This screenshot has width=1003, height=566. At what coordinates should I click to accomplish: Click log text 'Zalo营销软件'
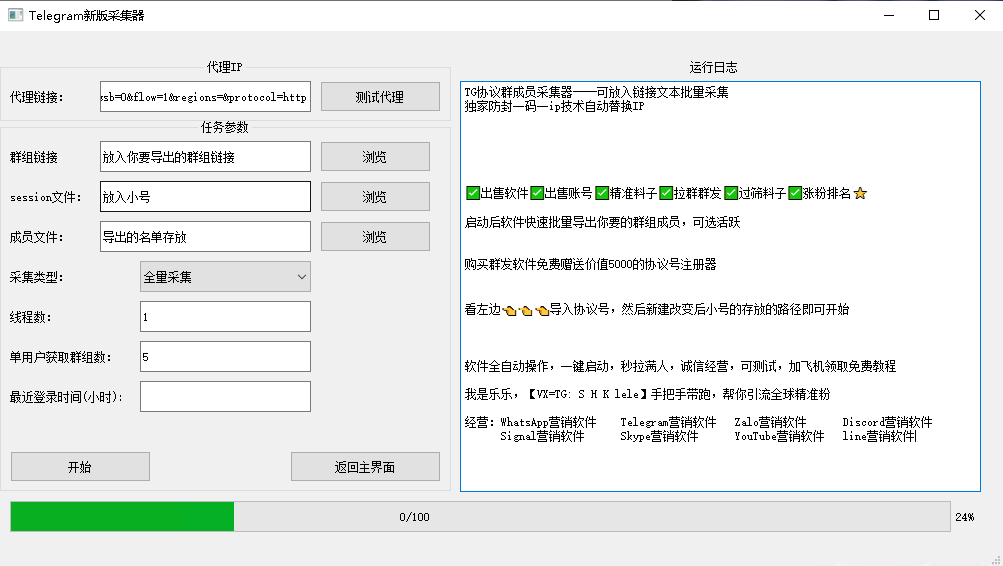(770, 422)
